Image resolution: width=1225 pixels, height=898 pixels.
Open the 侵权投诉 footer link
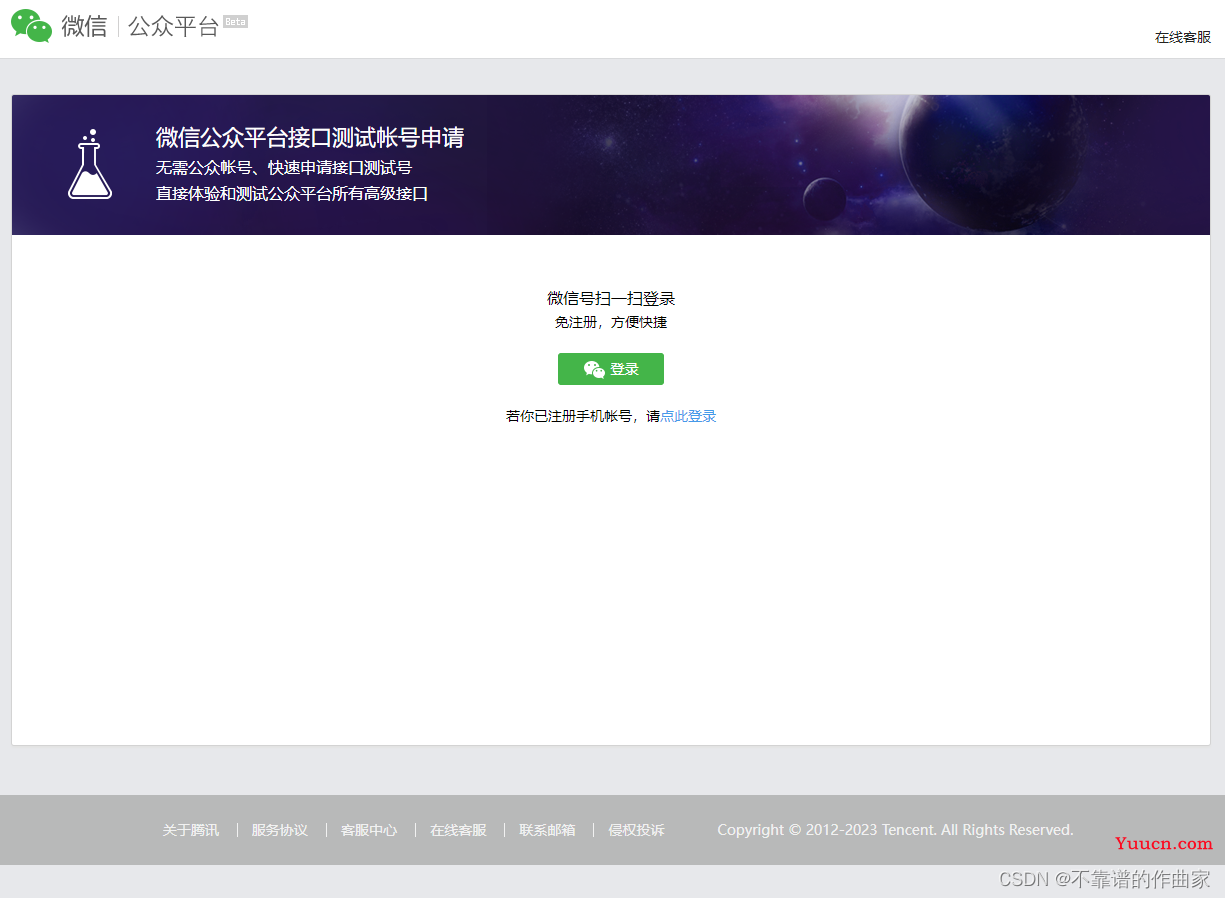(x=637, y=830)
